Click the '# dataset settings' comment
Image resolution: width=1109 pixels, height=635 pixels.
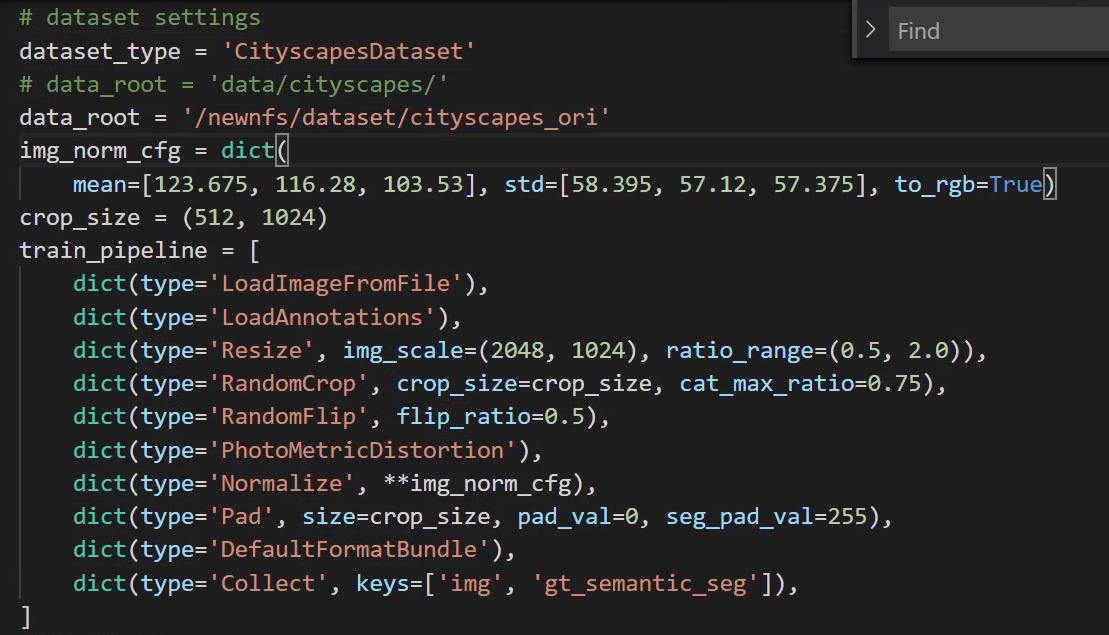(140, 18)
